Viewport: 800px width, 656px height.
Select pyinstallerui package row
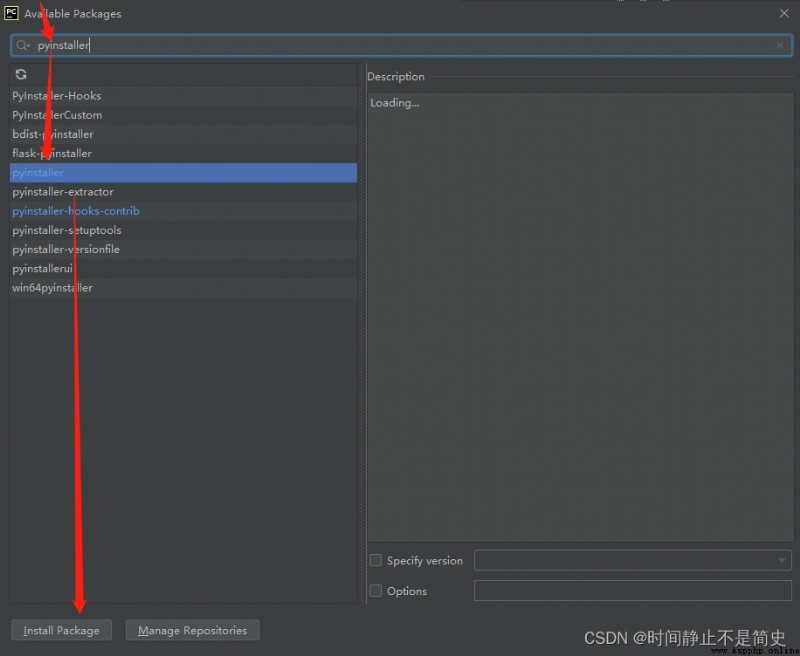click(x=183, y=268)
